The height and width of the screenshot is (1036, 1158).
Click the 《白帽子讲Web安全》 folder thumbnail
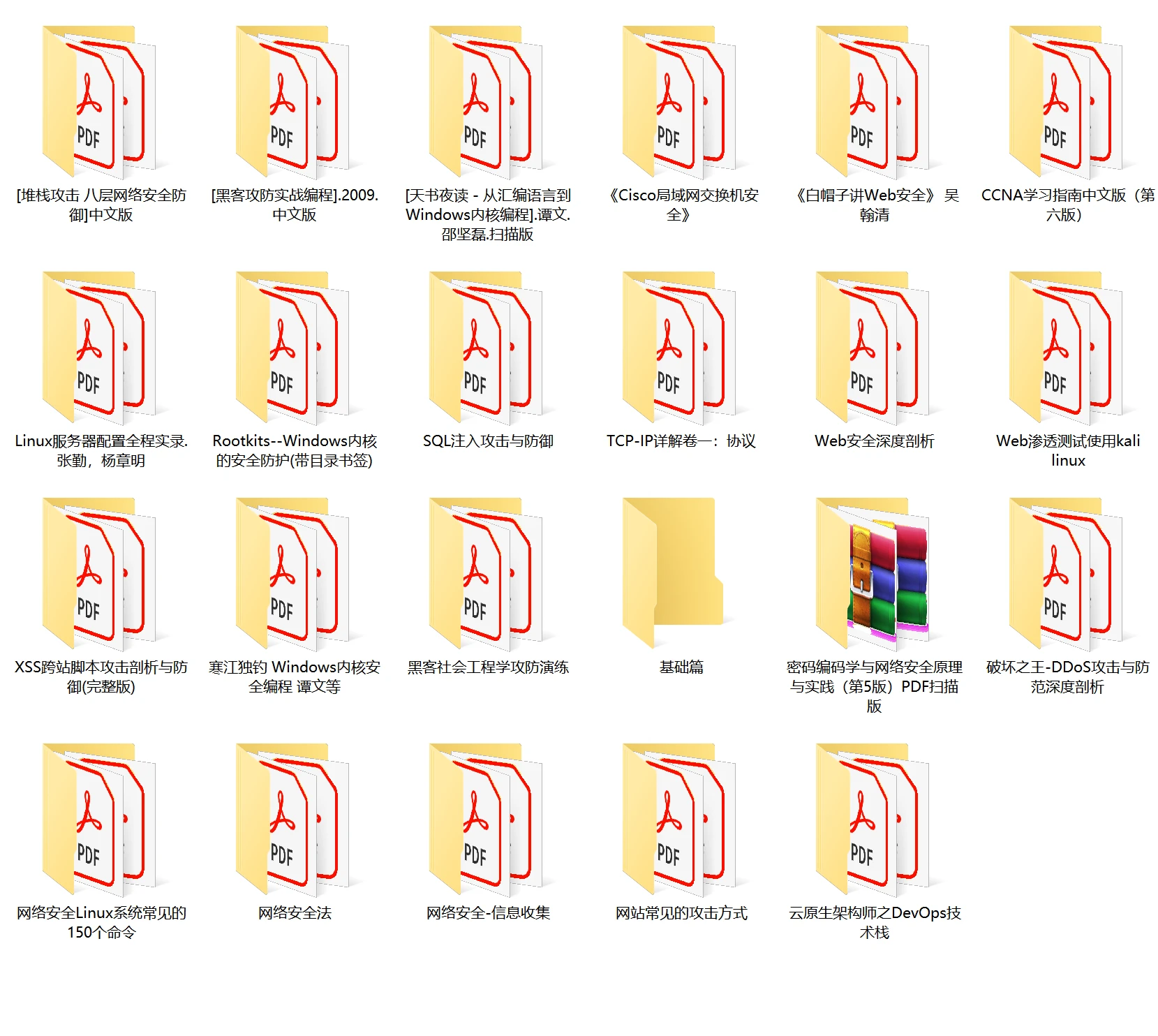tap(874, 101)
